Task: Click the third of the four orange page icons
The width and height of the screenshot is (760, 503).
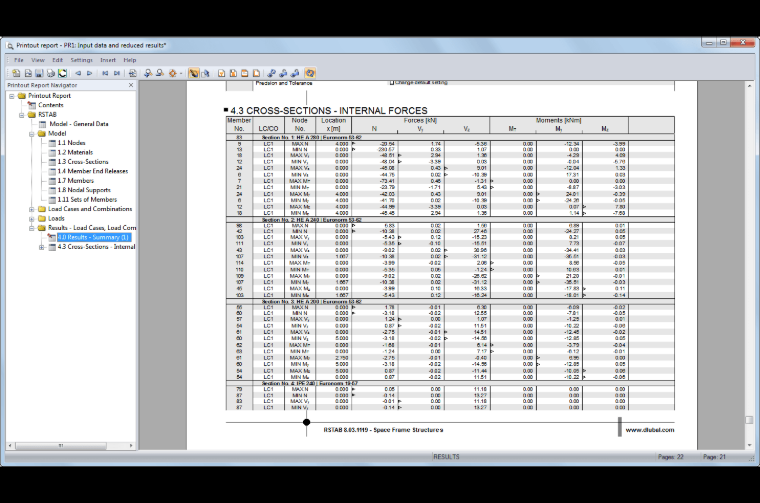Action: (245, 73)
